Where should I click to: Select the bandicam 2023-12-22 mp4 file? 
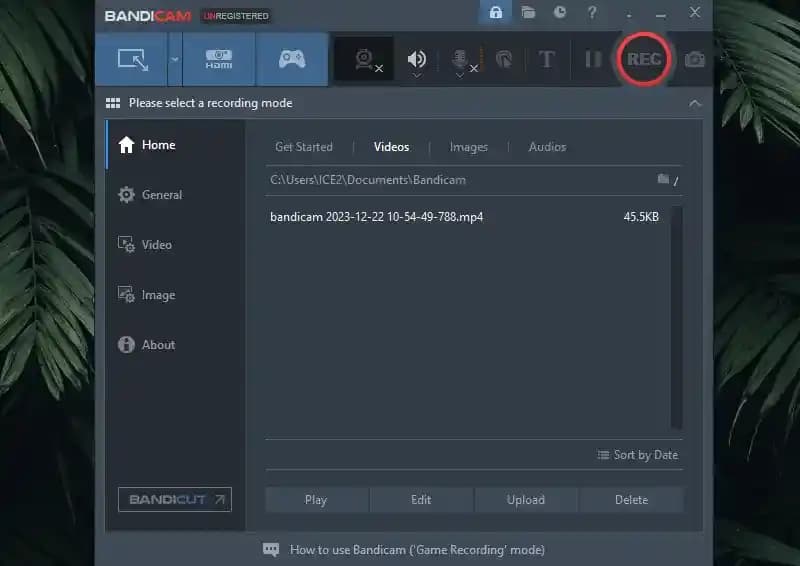[x=376, y=217]
